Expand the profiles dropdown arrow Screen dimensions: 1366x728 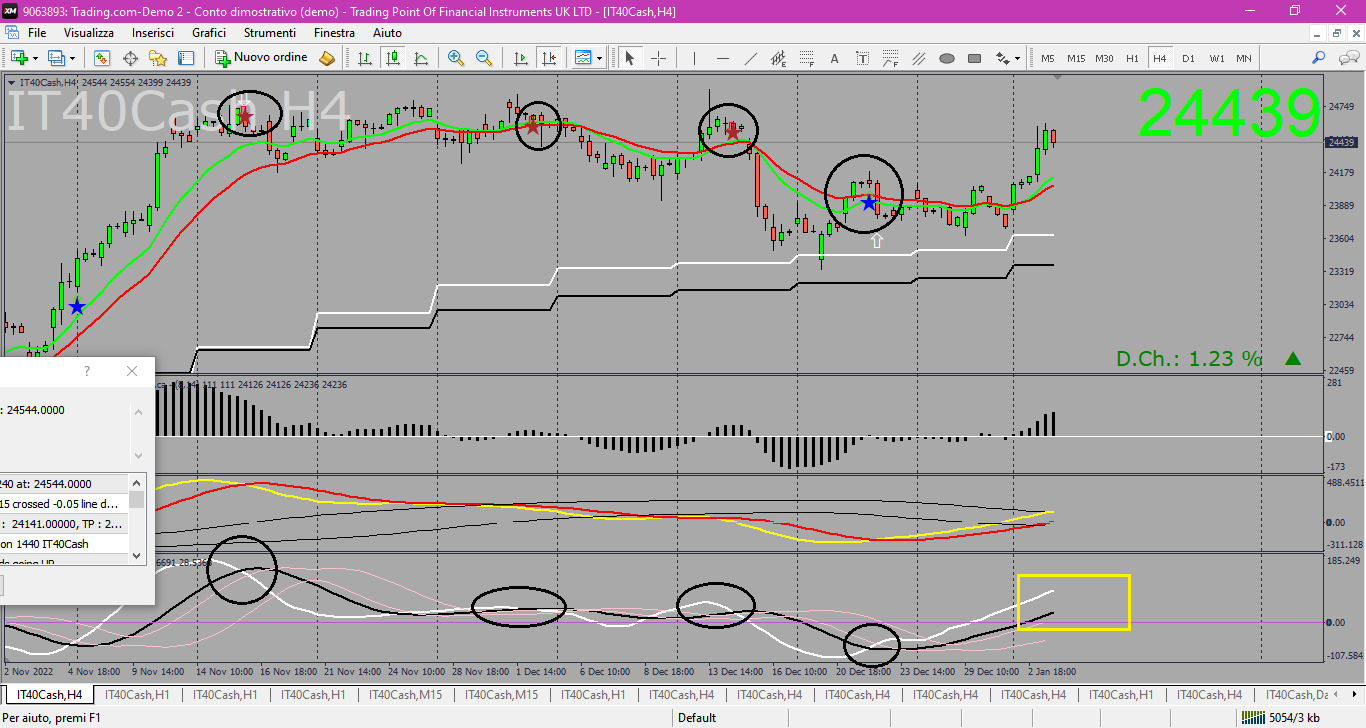[74, 58]
